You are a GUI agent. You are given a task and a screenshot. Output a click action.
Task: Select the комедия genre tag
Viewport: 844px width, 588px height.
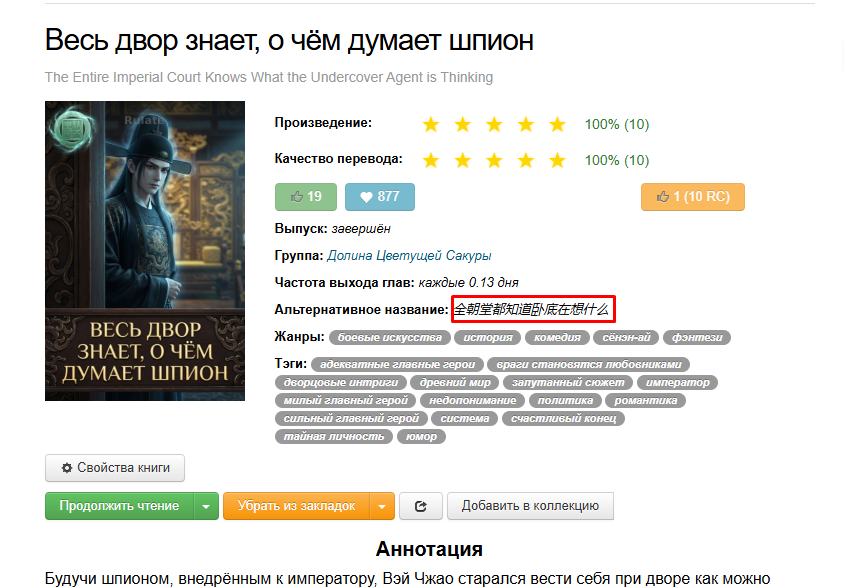tap(557, 338)
